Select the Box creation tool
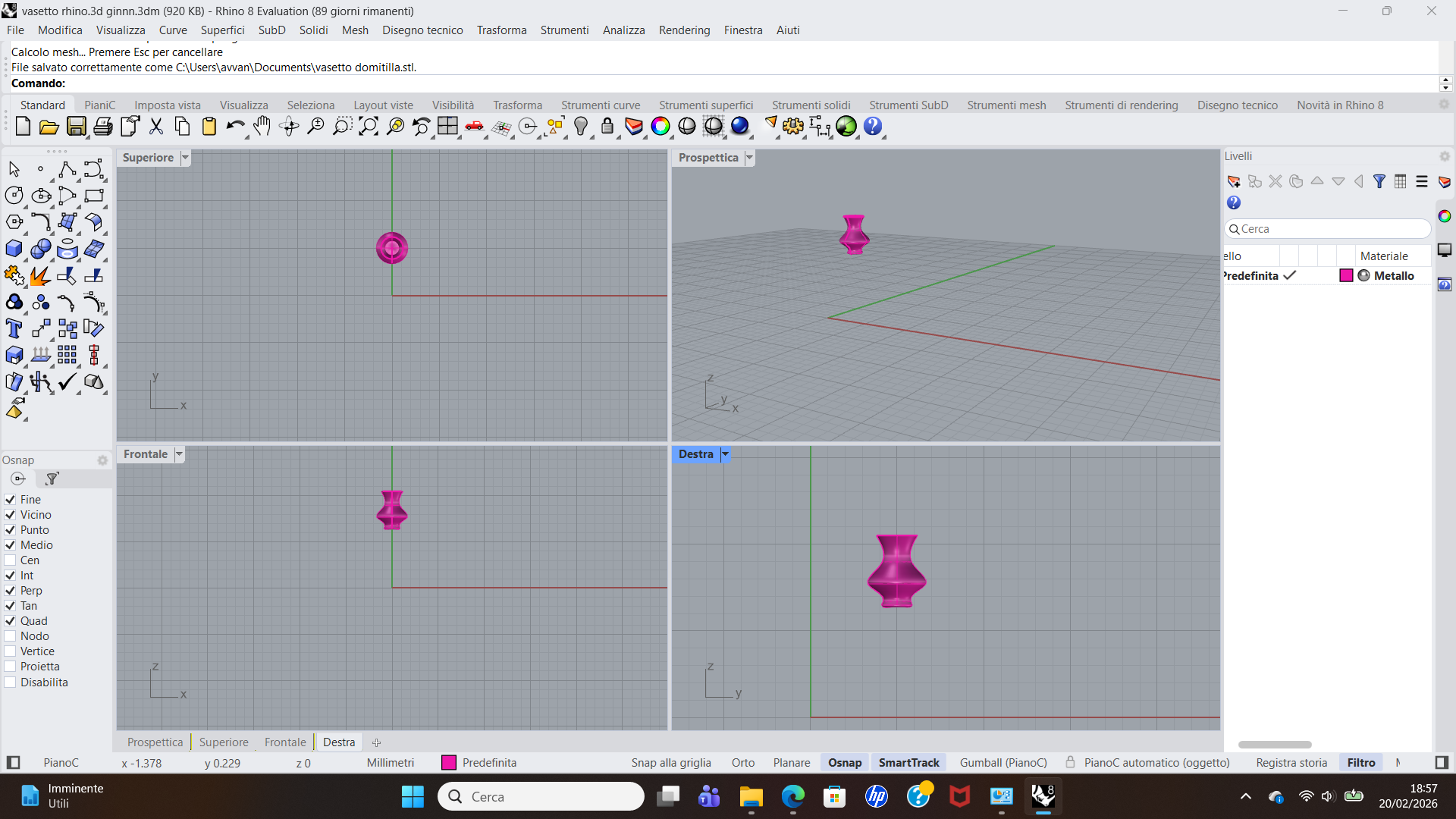Image resolution: width=1456 pixels, height=819 pixels. [x=14, y=249]
